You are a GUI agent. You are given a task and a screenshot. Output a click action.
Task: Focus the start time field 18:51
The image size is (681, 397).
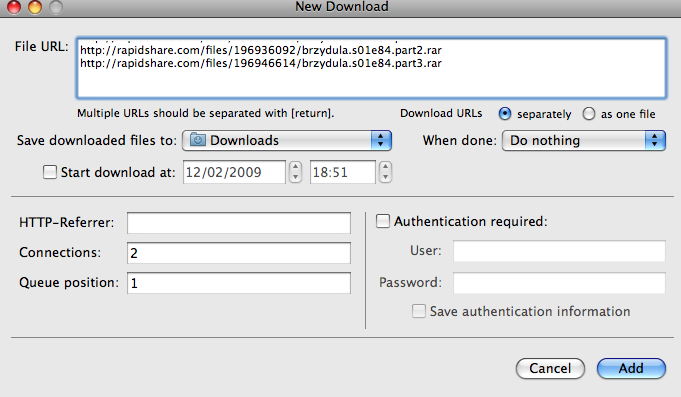click(x=343, y=172)
